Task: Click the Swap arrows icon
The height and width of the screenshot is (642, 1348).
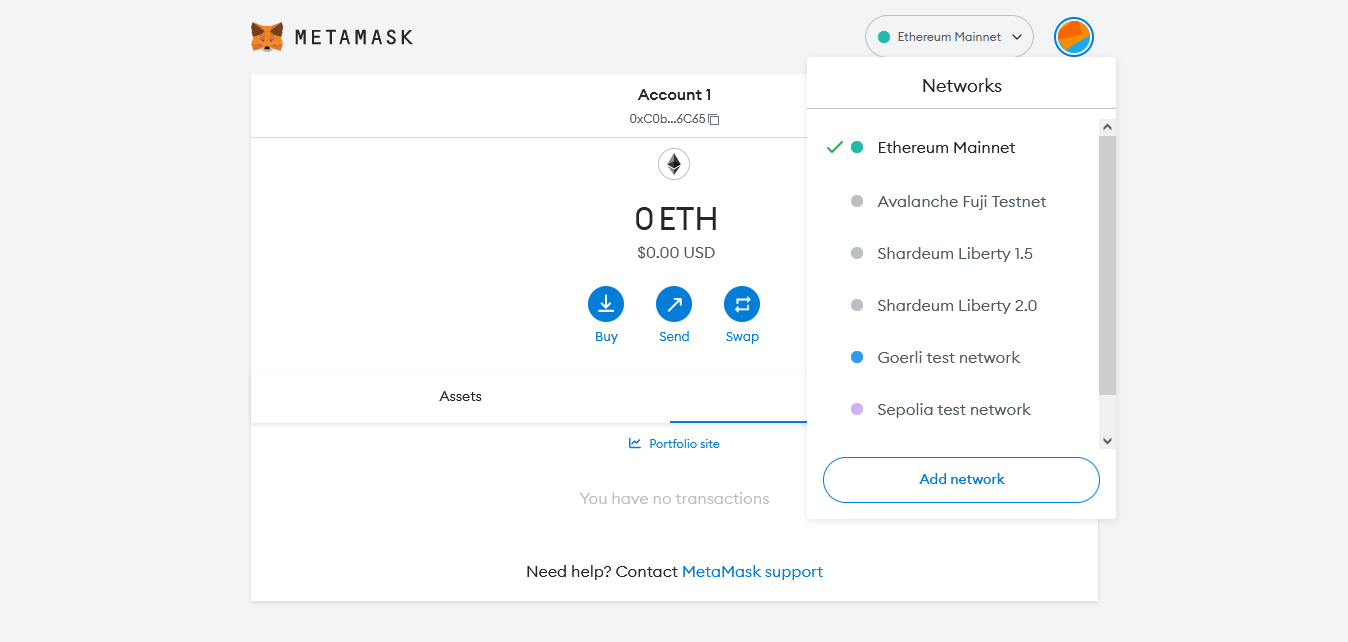Action: point(742,304)
